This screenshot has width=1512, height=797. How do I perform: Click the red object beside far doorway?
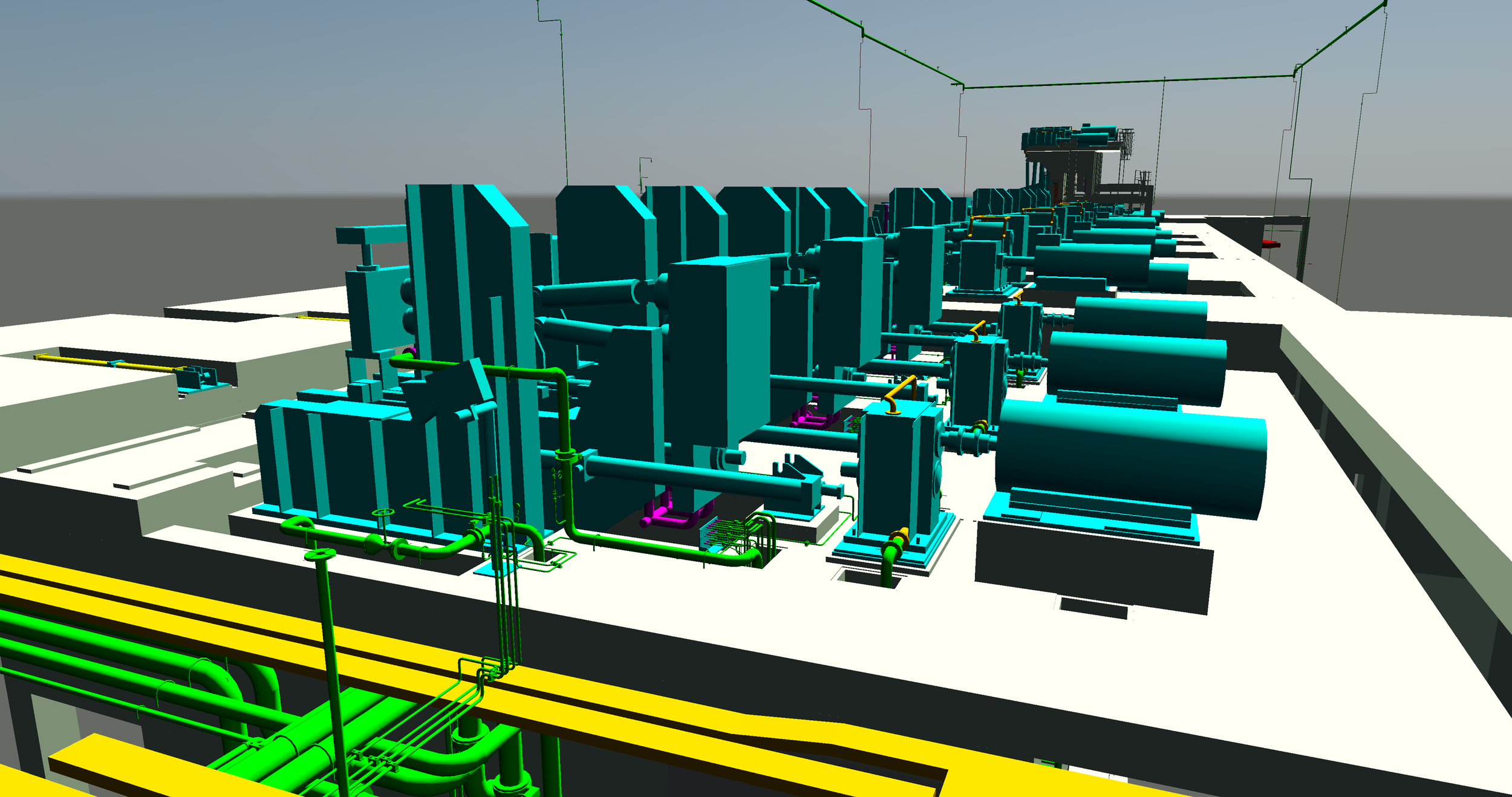[1271, 244]
